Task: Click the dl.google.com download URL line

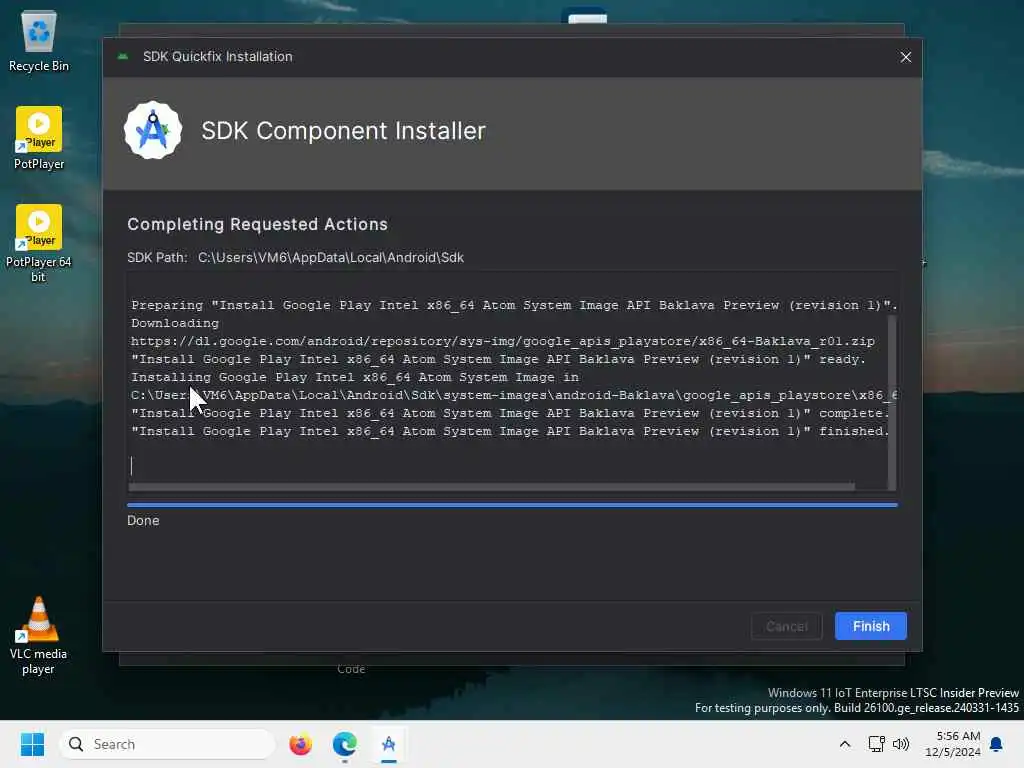Action: (502, 341)
